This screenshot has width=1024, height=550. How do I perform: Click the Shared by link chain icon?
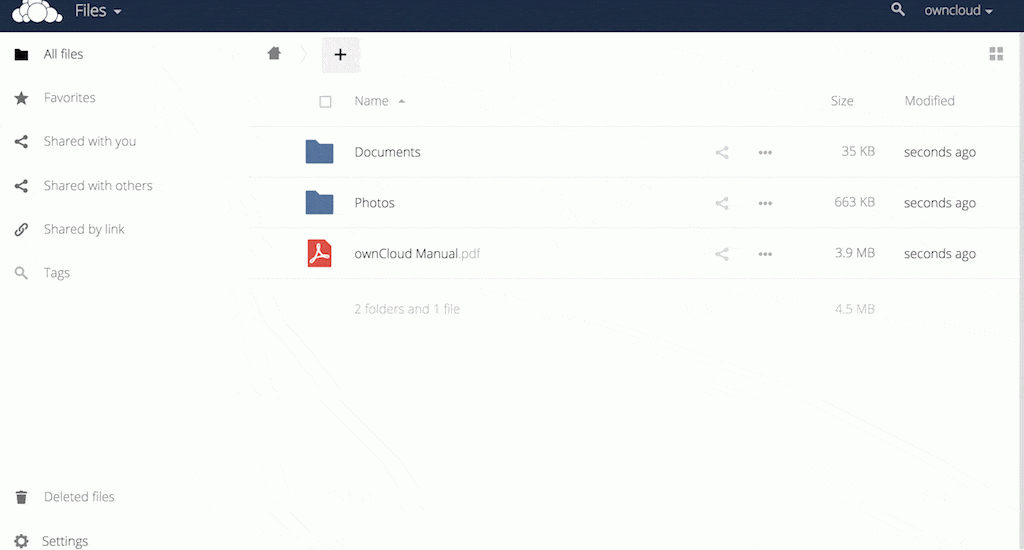[x=21, y=229]
